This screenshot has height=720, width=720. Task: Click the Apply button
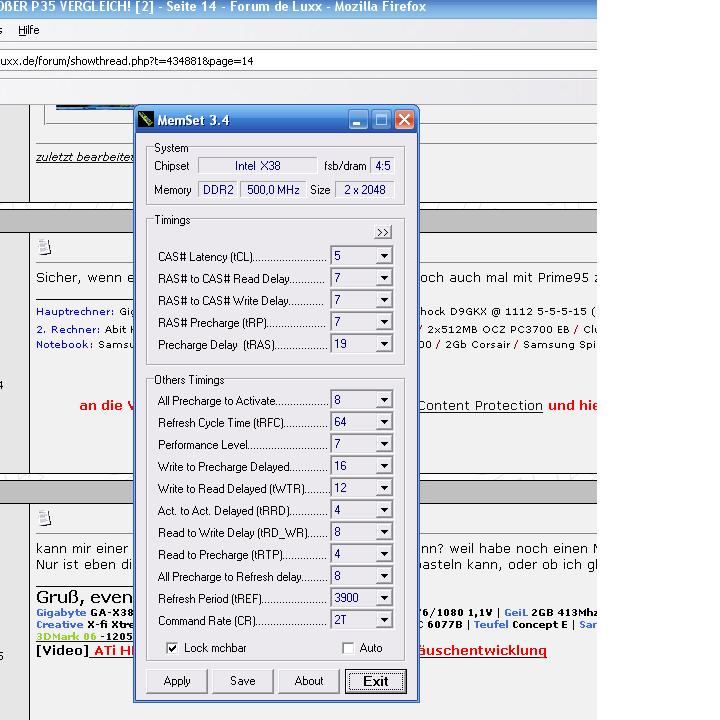pos(177,681)
